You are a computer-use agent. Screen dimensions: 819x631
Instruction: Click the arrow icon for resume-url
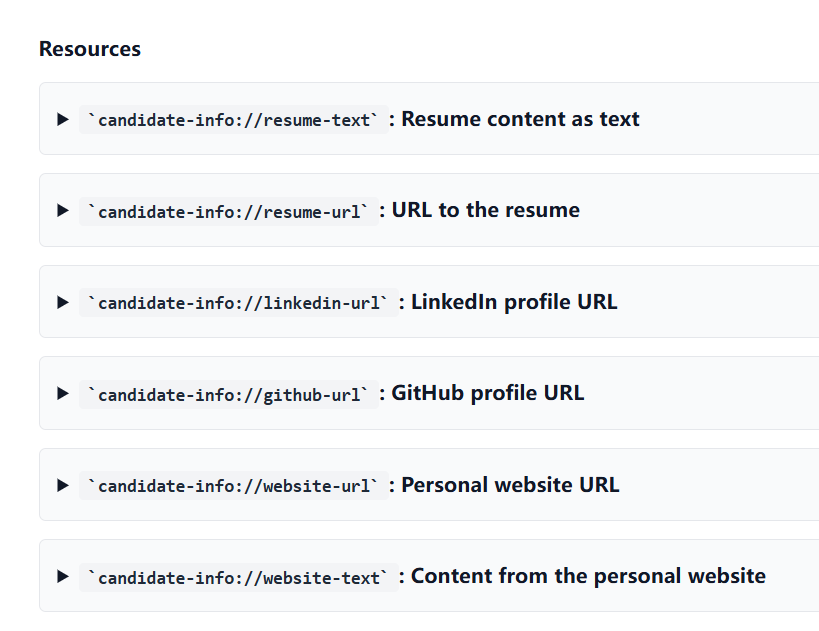click(62, 210)
